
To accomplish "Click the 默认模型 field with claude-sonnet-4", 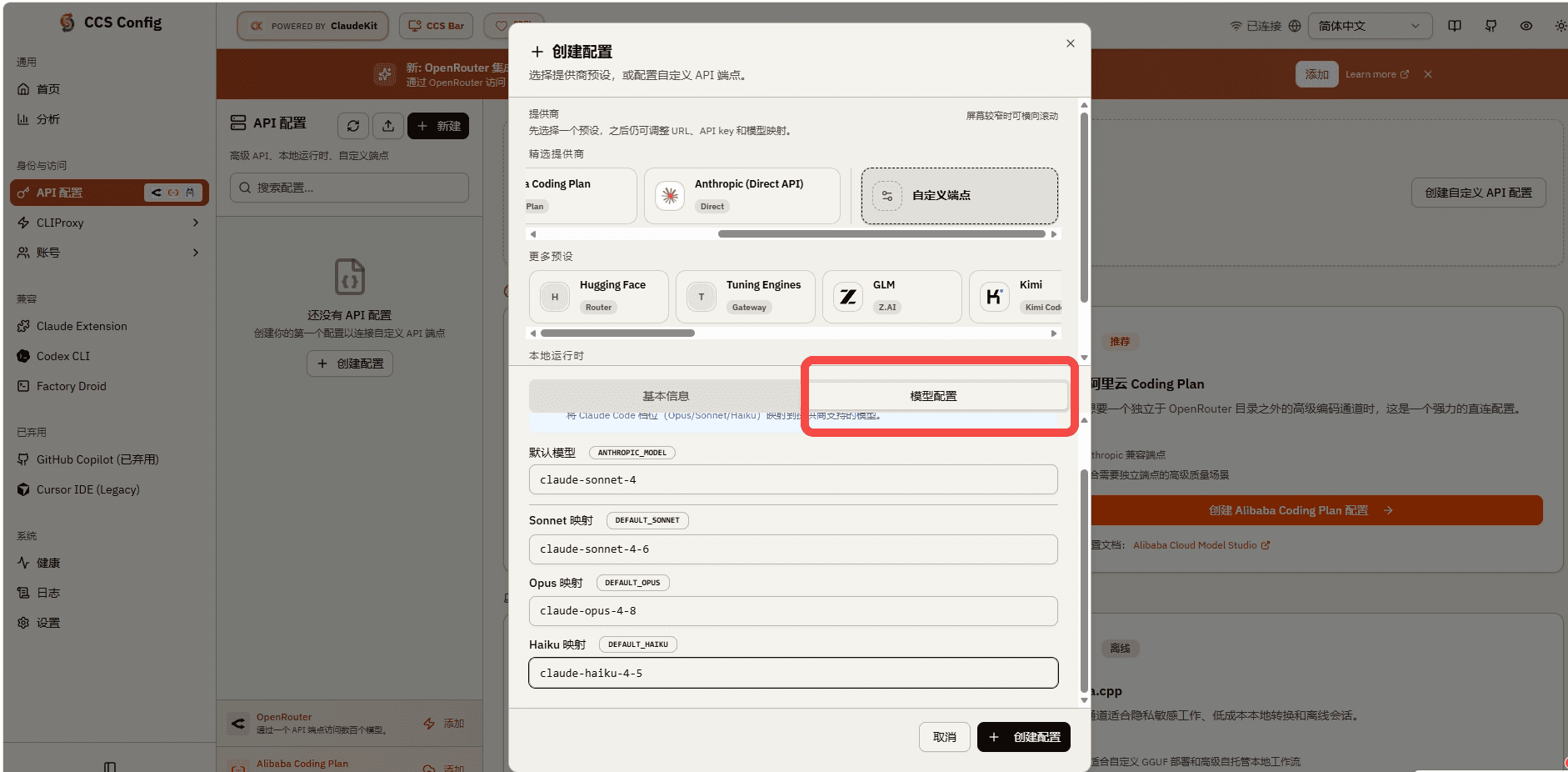I will 793,480.
